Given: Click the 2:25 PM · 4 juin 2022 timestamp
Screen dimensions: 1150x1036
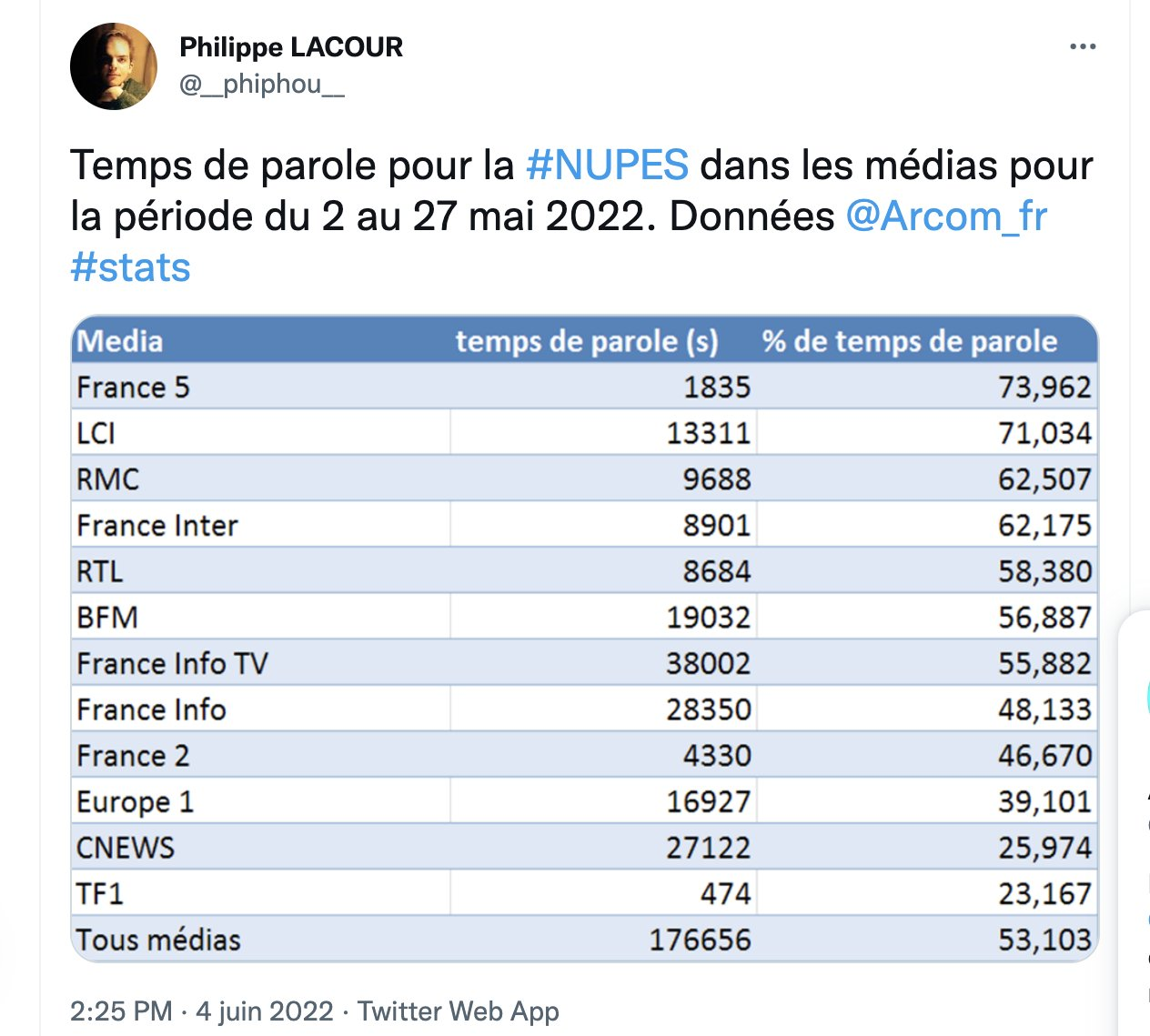Looking at the screenshot, I should point(202,1011).
